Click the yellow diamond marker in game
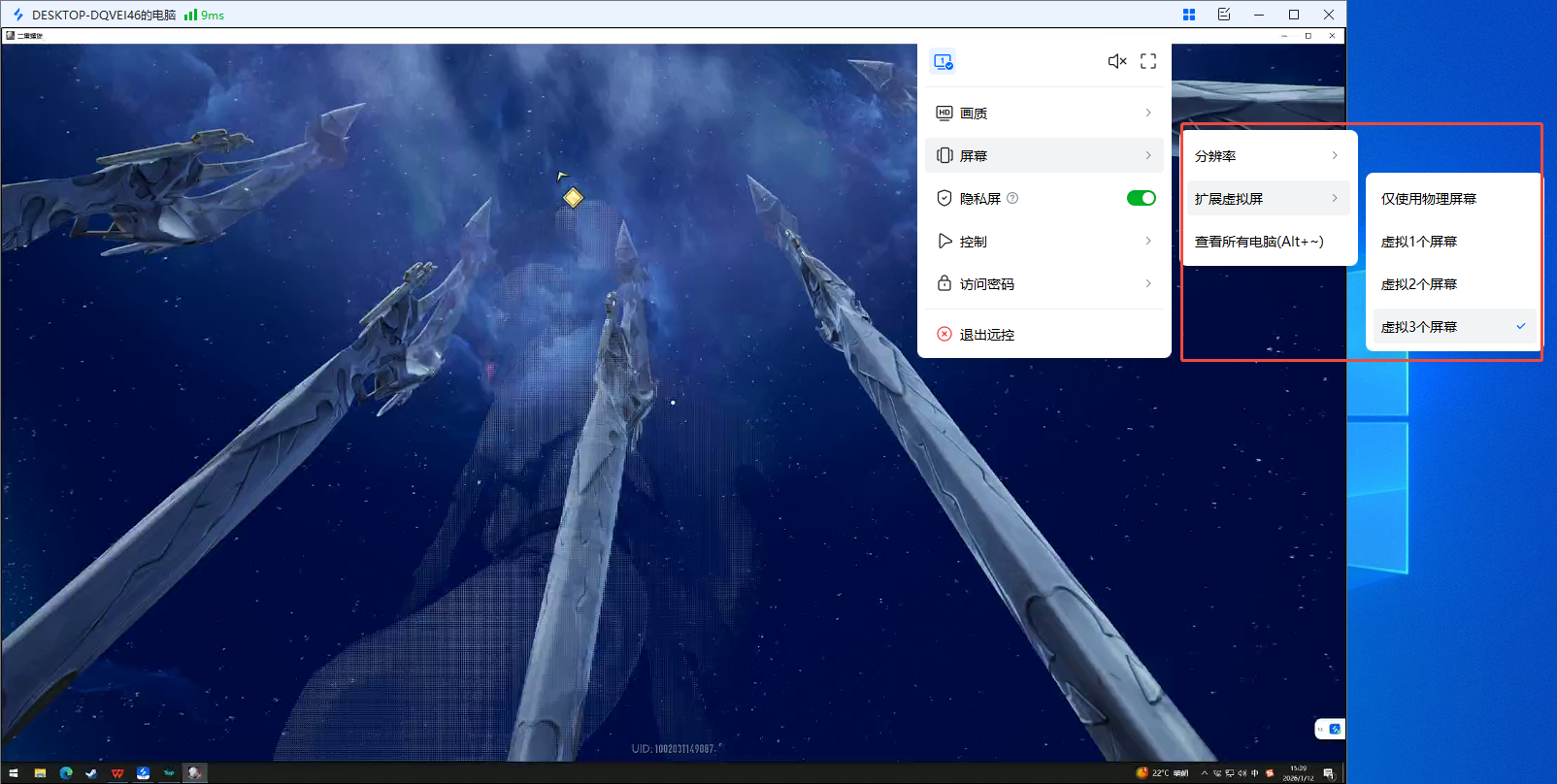This screenshot has width=1557, height=784. [573, 197]
